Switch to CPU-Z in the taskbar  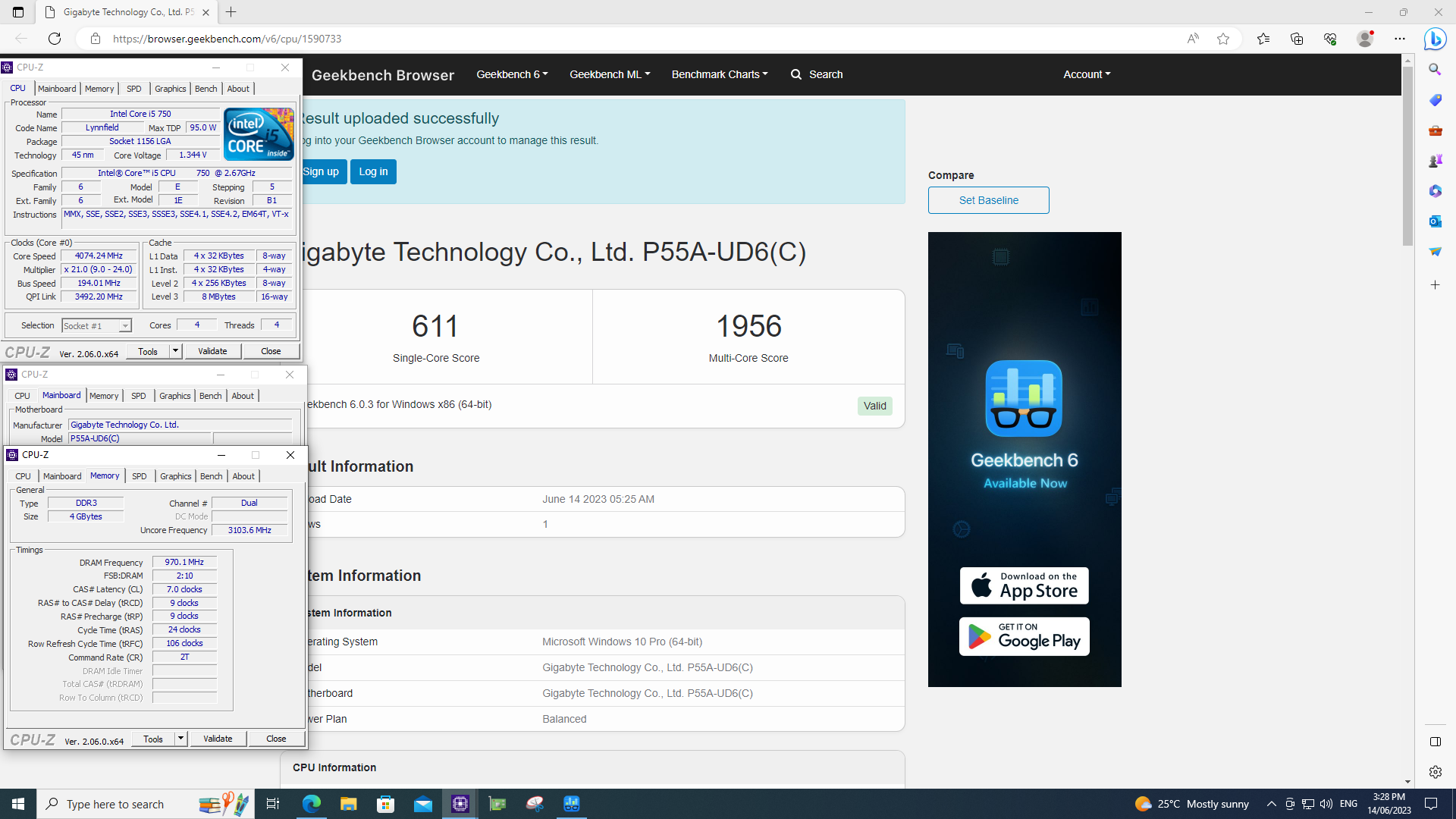[460, 804]
